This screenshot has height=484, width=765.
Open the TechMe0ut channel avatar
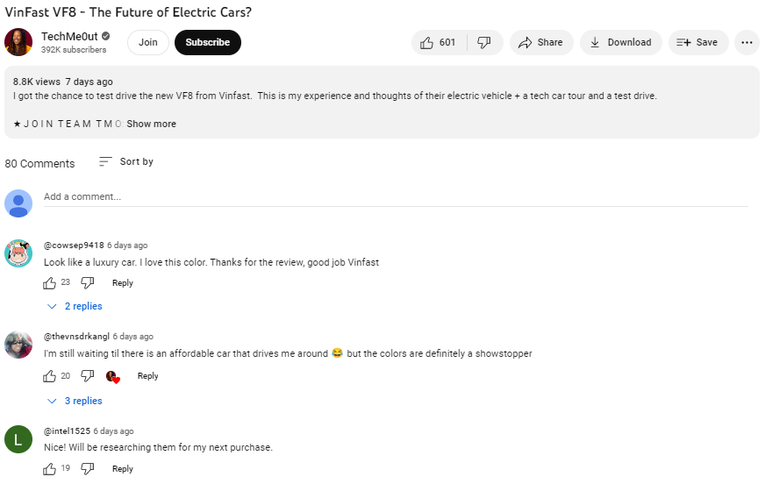(18, 42)
